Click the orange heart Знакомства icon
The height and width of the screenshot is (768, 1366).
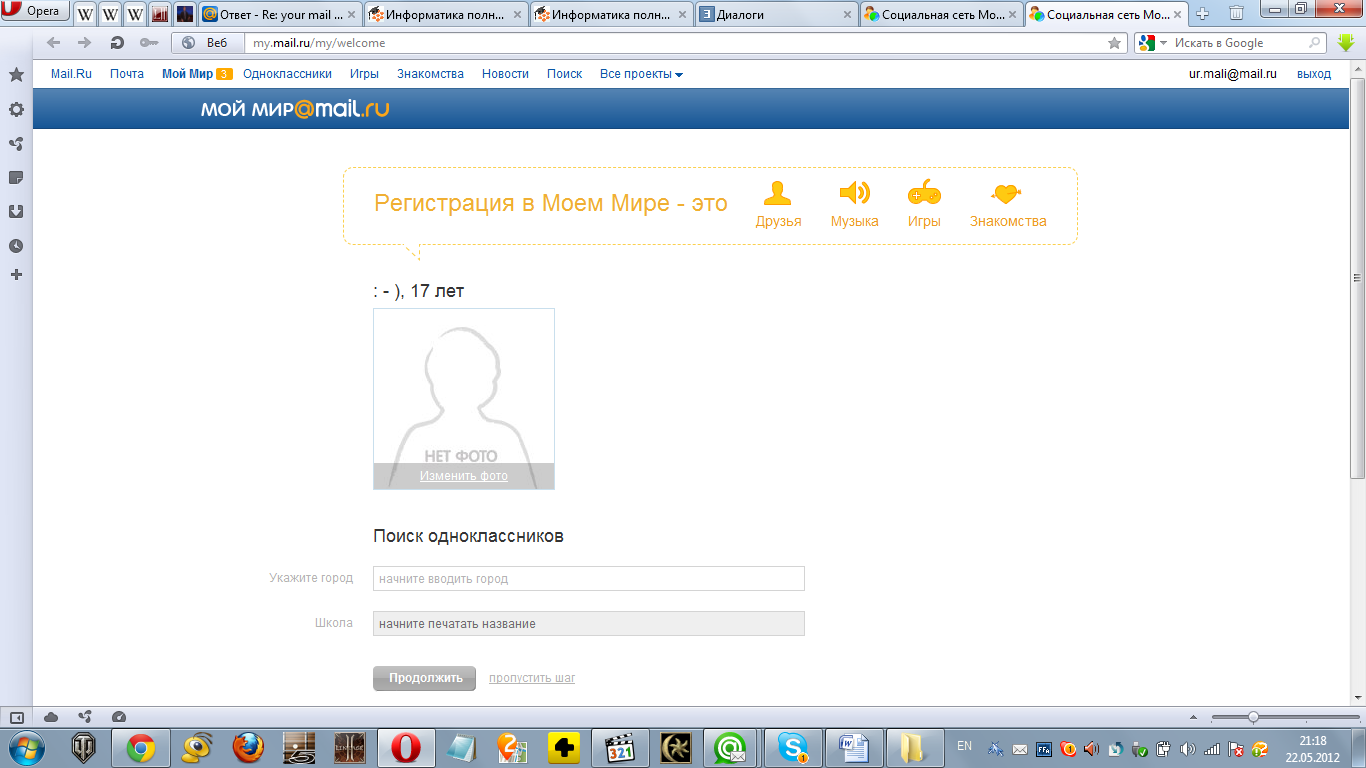click(1006, 194)
